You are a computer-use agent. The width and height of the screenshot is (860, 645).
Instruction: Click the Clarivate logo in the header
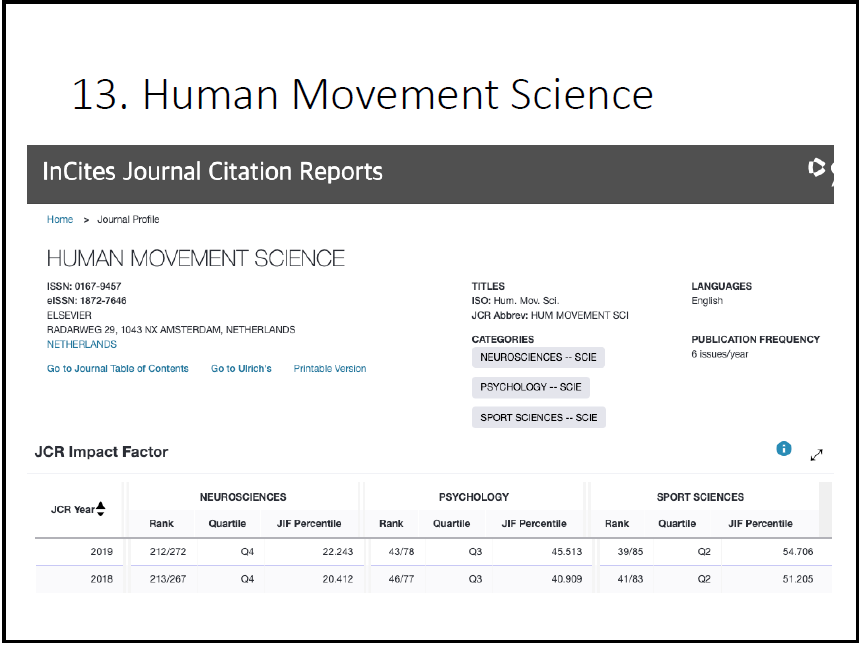tap(820, 170)
